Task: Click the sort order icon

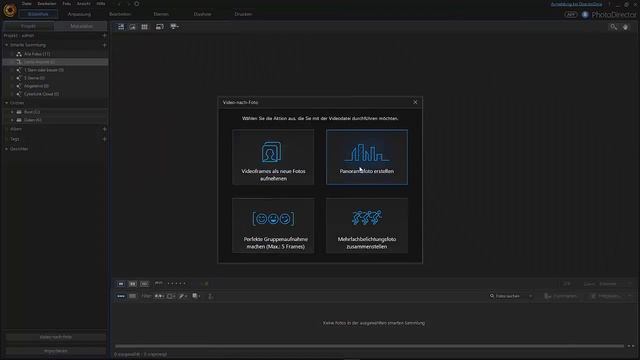Action: coord(210,296)
